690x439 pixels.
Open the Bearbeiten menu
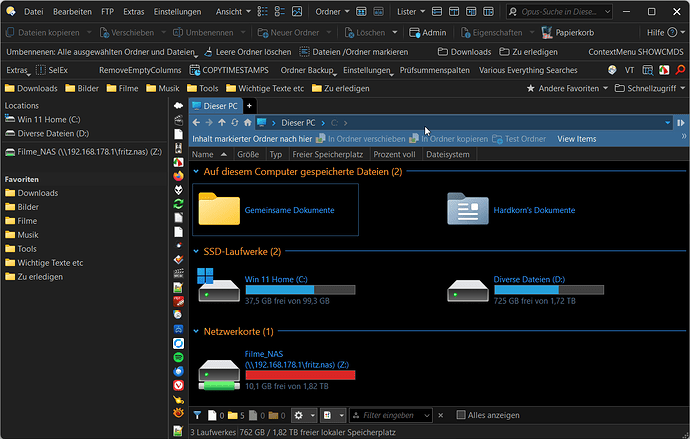[x=72, y=12]
